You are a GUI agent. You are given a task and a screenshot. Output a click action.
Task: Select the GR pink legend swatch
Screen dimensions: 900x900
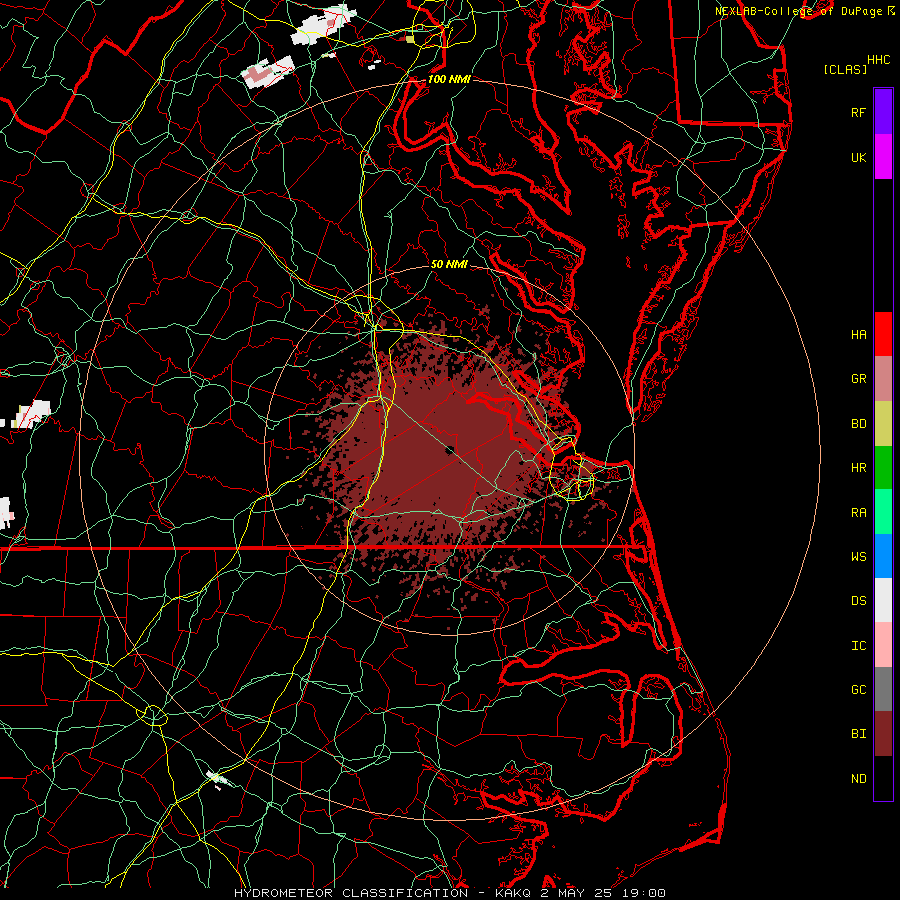[883, 379]
